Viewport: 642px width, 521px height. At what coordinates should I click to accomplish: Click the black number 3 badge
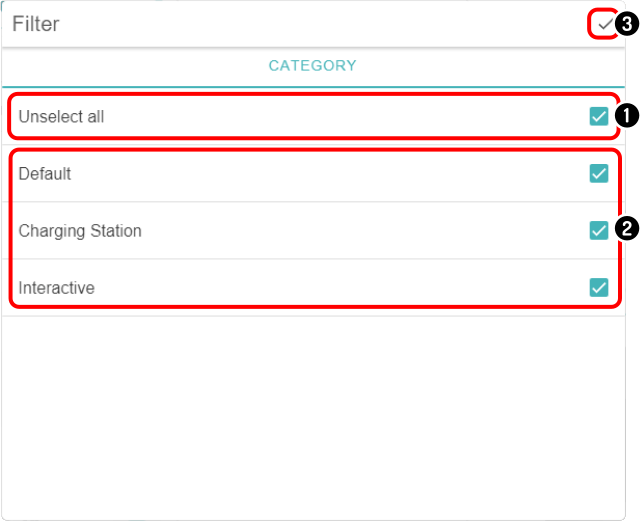pos(627,24)
